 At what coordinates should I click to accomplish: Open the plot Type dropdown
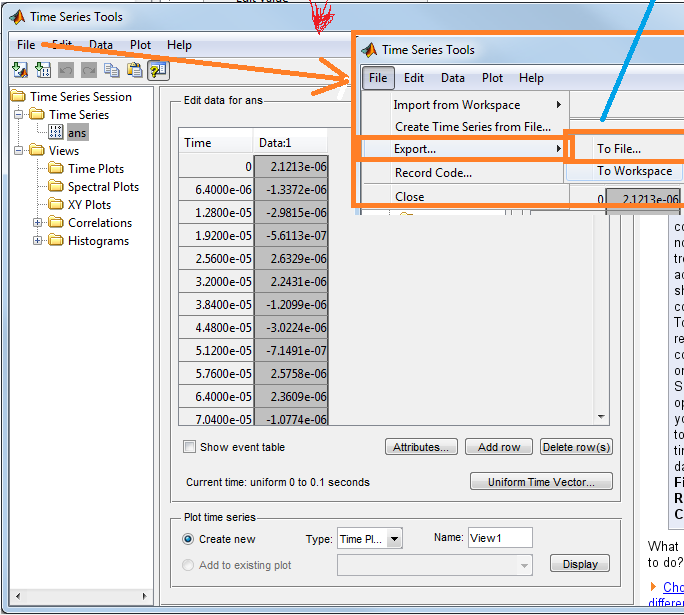coord(395,539)
